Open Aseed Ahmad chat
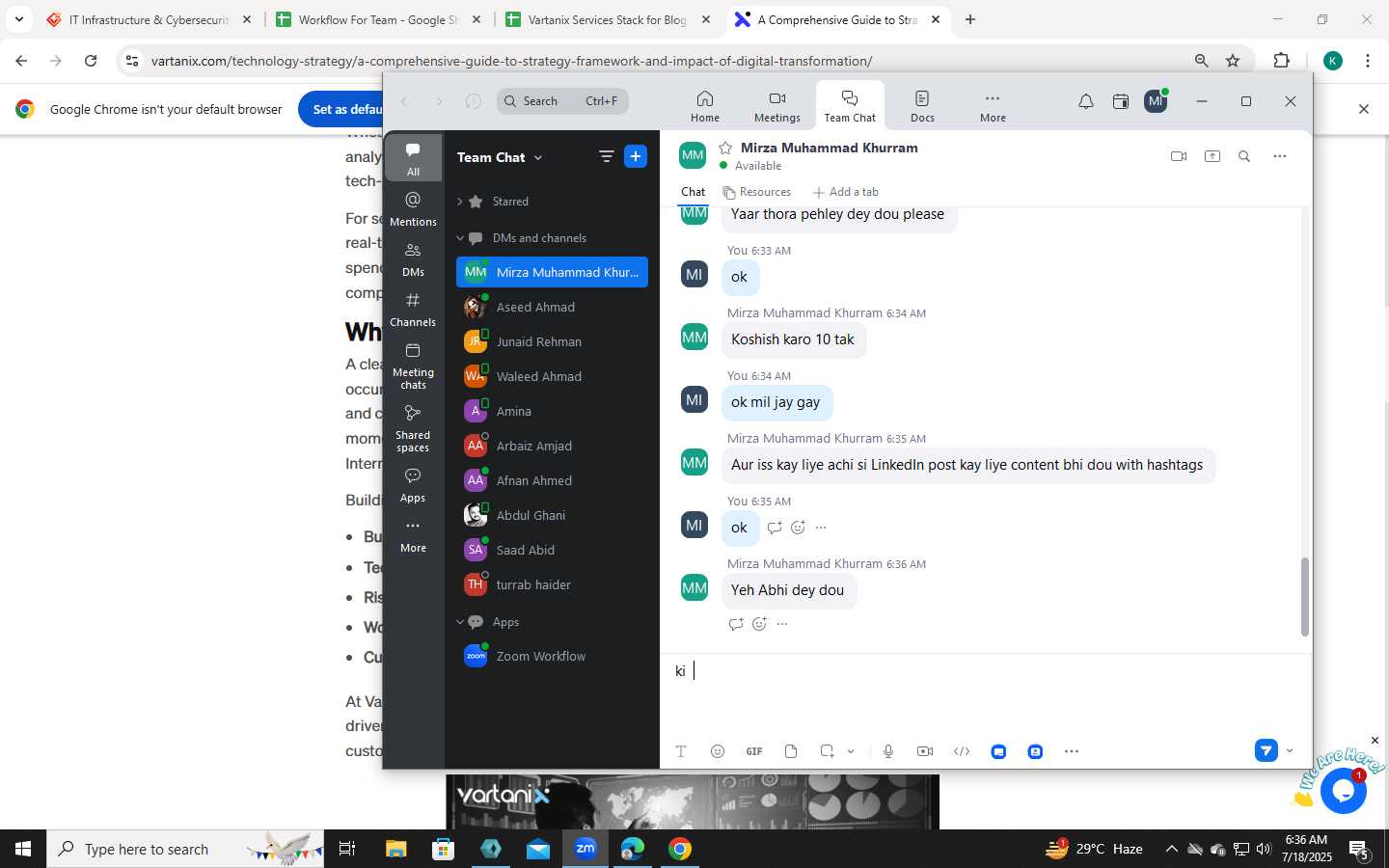 click(552, 307)
